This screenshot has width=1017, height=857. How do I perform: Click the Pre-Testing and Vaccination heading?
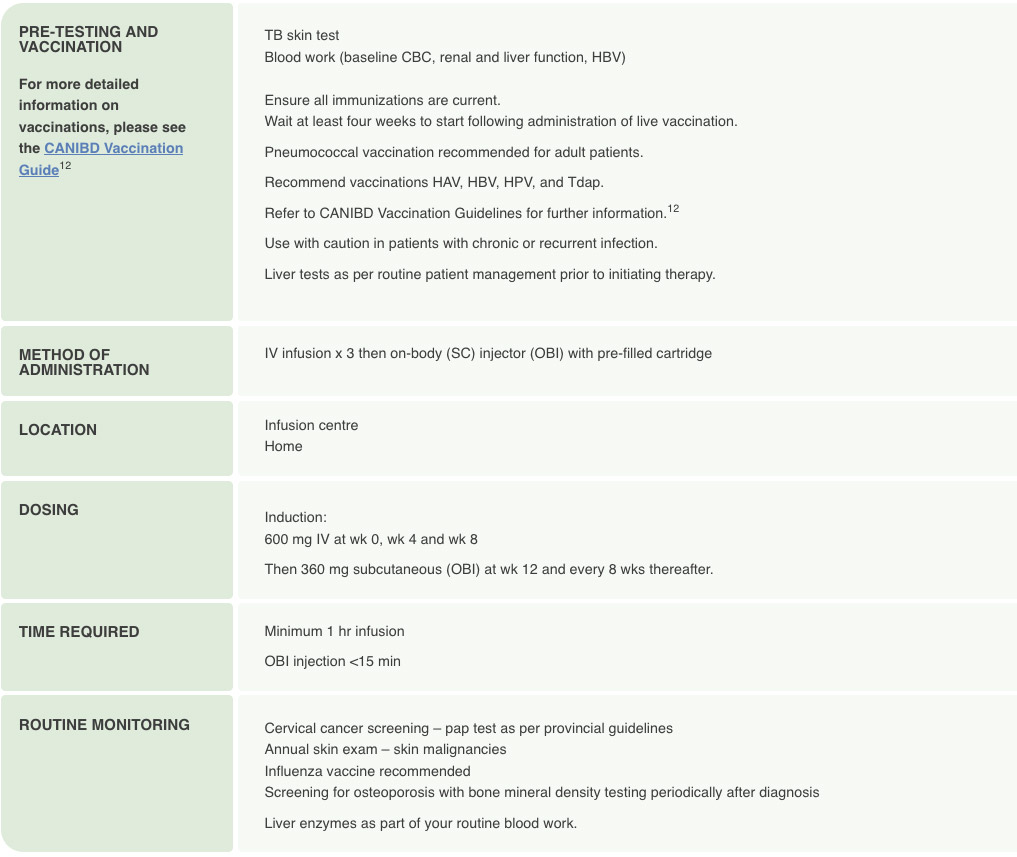88,39
